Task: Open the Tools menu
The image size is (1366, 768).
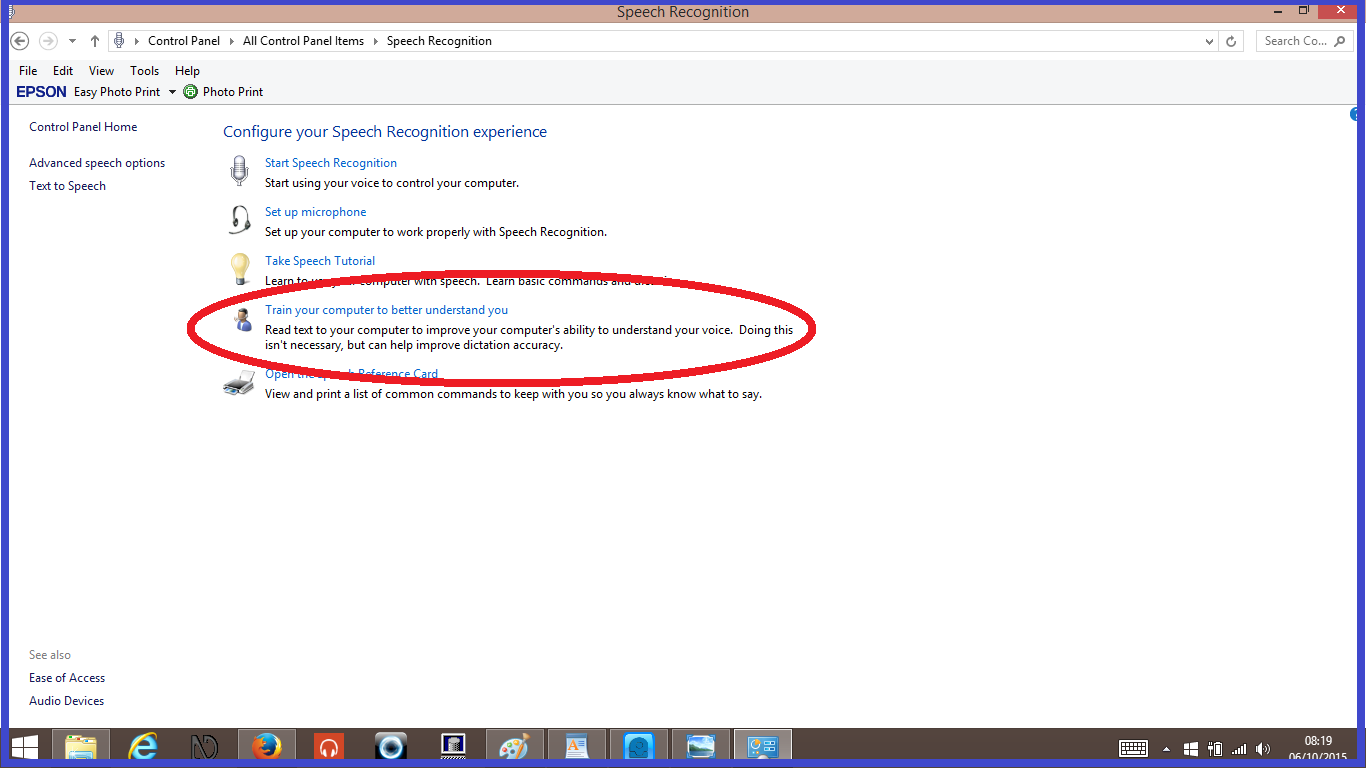Action: click(x=144, y=71)
